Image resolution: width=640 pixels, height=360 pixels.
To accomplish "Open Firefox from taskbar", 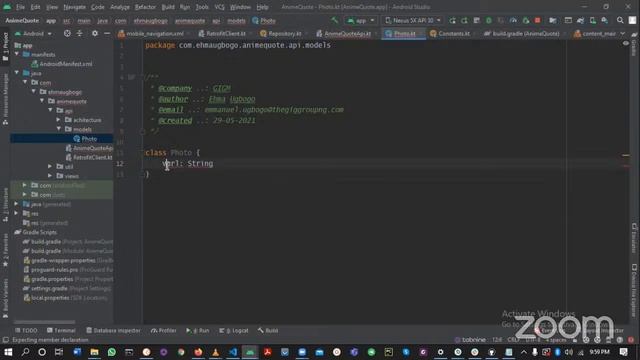I will pyautogui.click(x=198, y=352).
